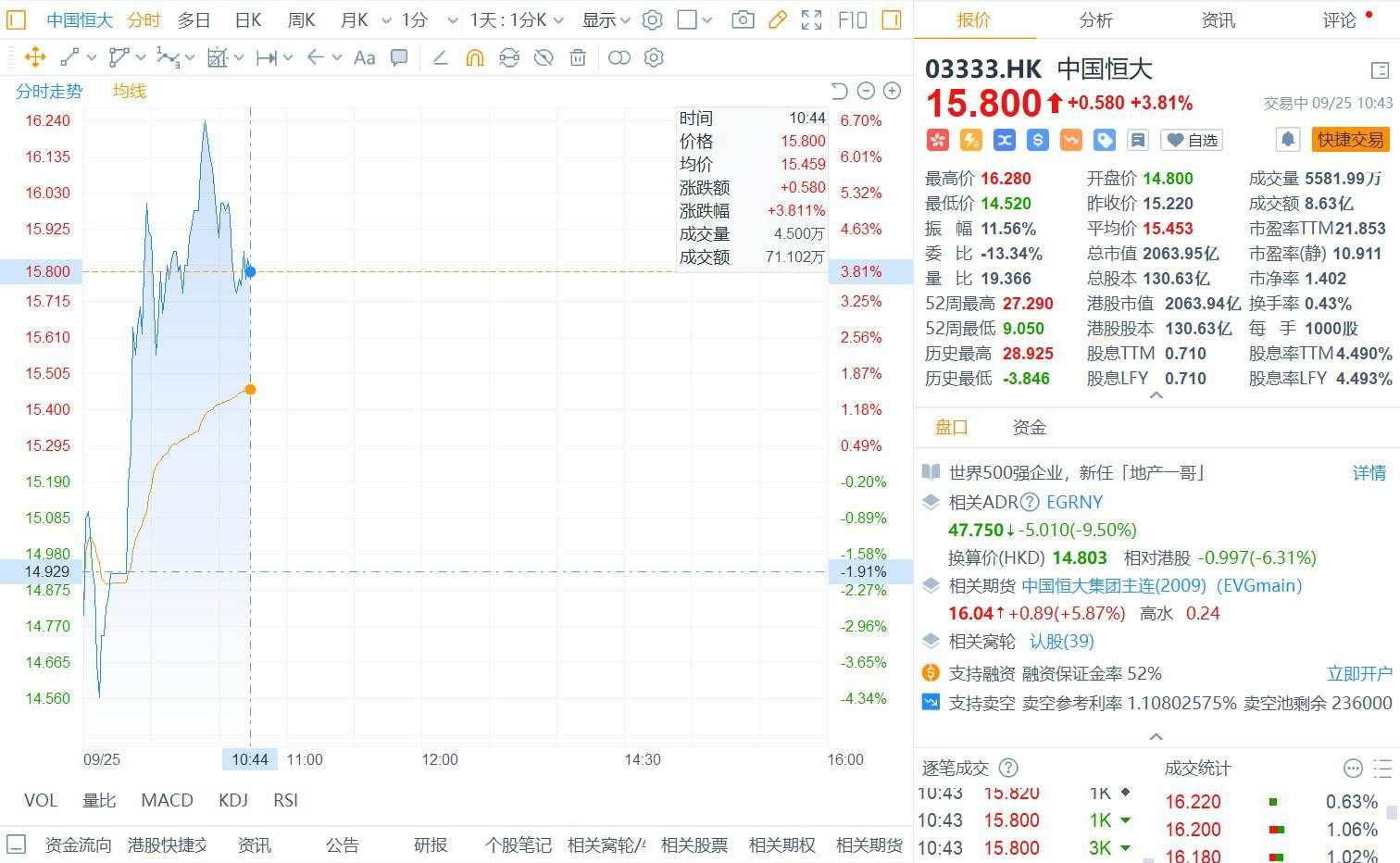Open the F10 company info page
1400x863 pixels.
[x=852, y=19]
